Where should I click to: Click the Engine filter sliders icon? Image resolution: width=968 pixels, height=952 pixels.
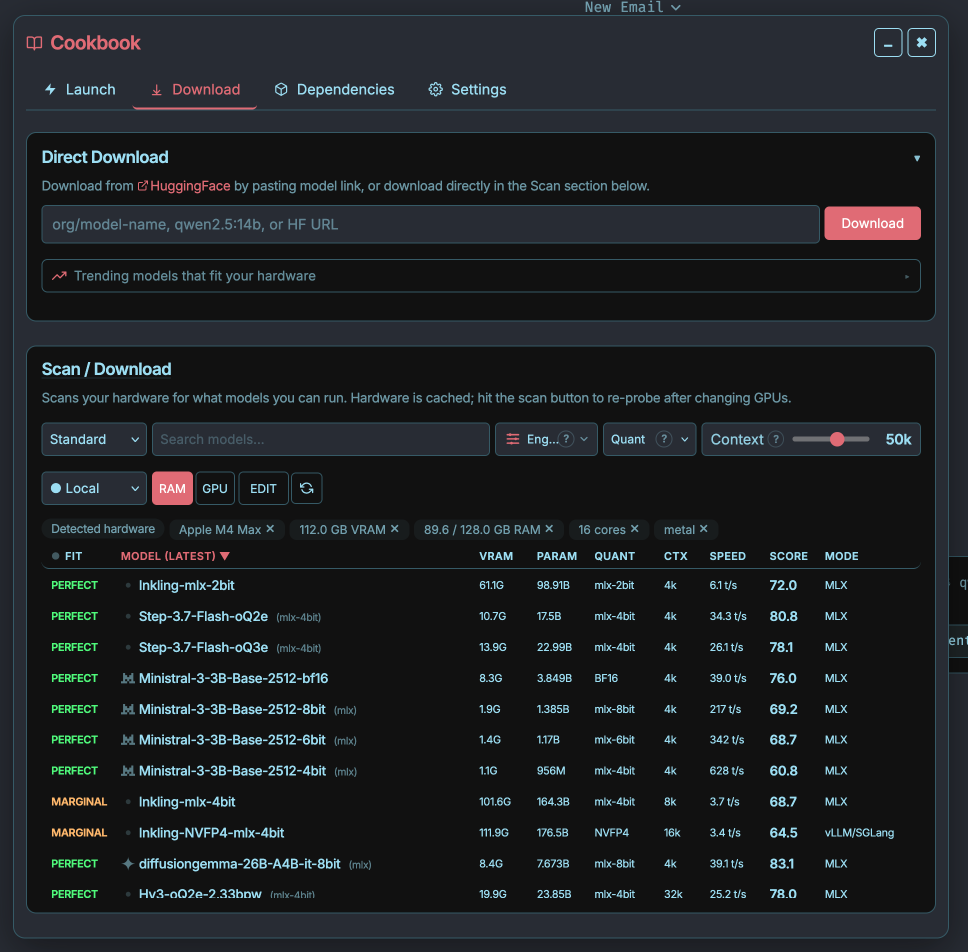512,439
